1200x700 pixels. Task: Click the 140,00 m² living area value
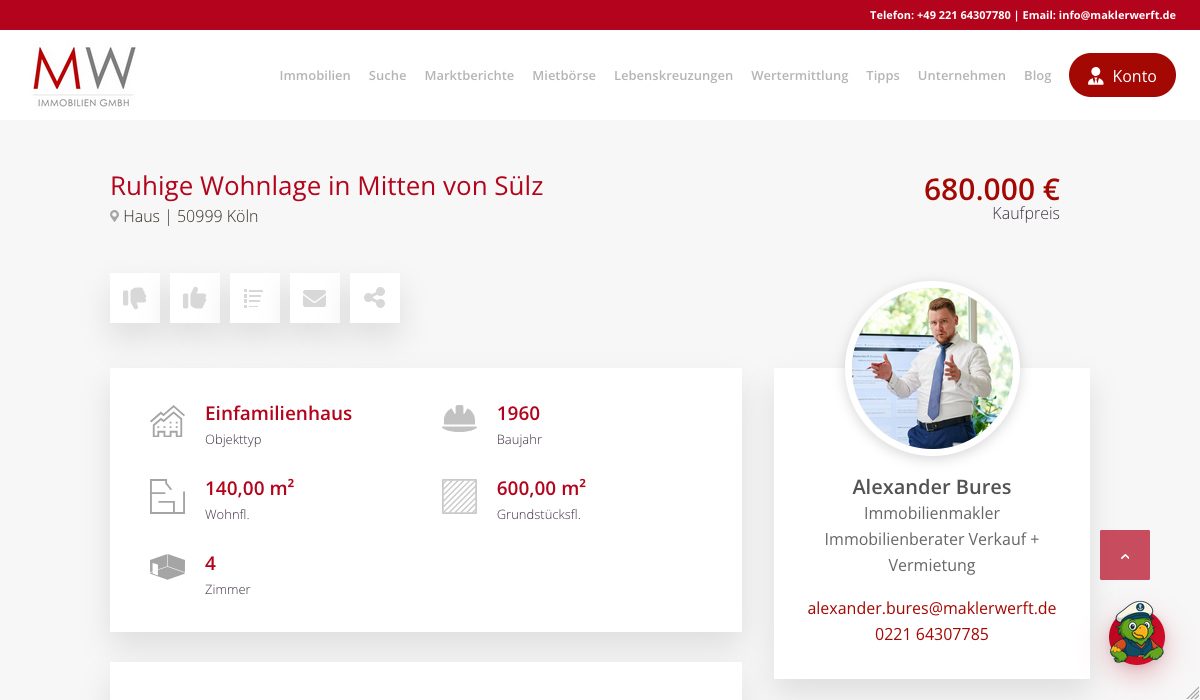[x=250, y=488]
